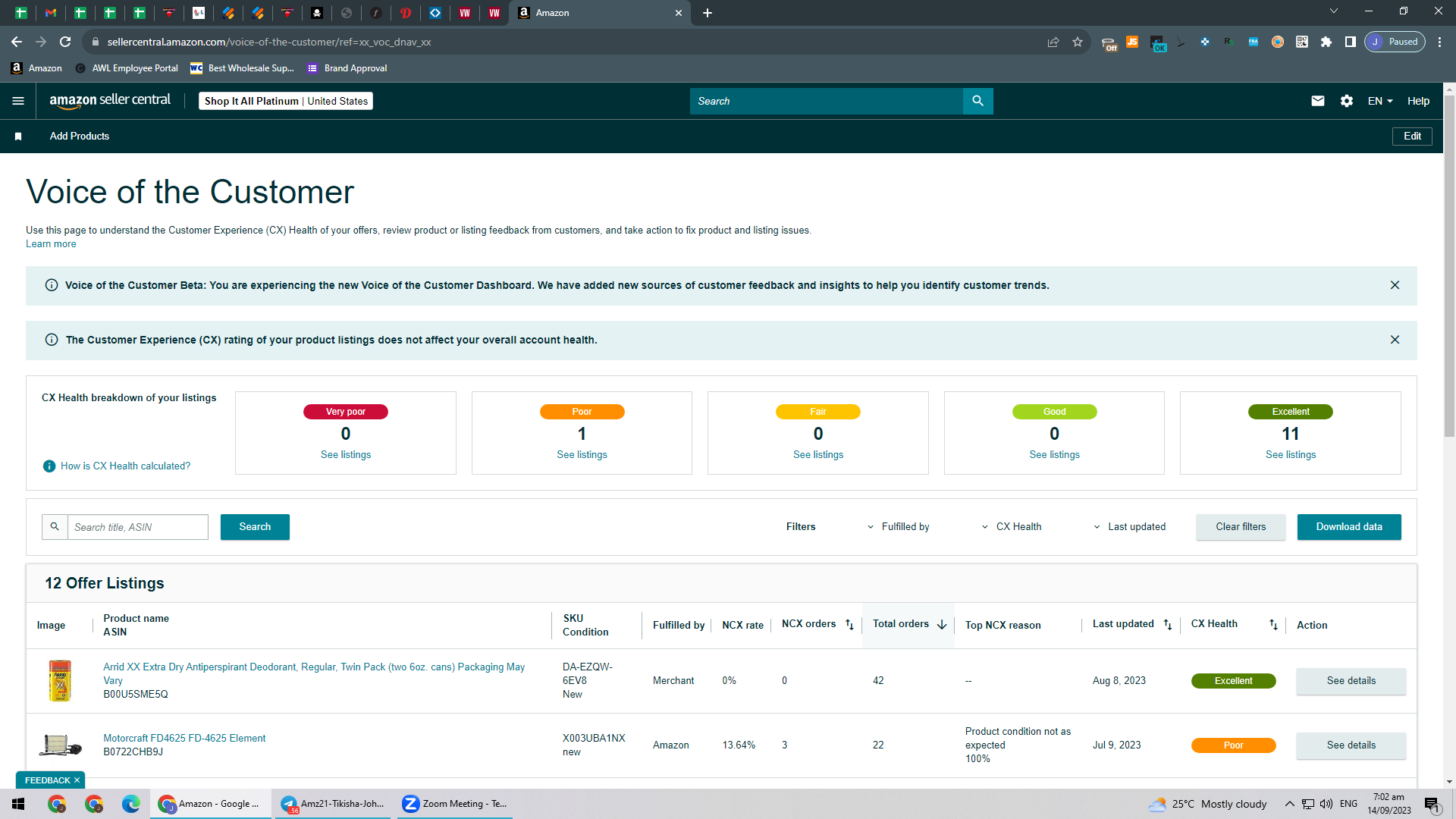Click the bookmark flag icon beside Add Products
This screenshot has width=1456, height=819.
[x=18, y=136]
